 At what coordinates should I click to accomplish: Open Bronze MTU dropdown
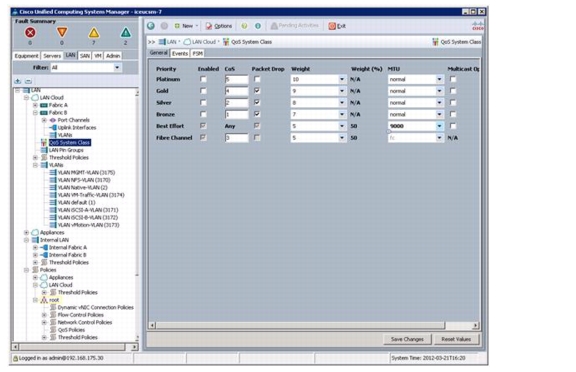click(439, 115)
